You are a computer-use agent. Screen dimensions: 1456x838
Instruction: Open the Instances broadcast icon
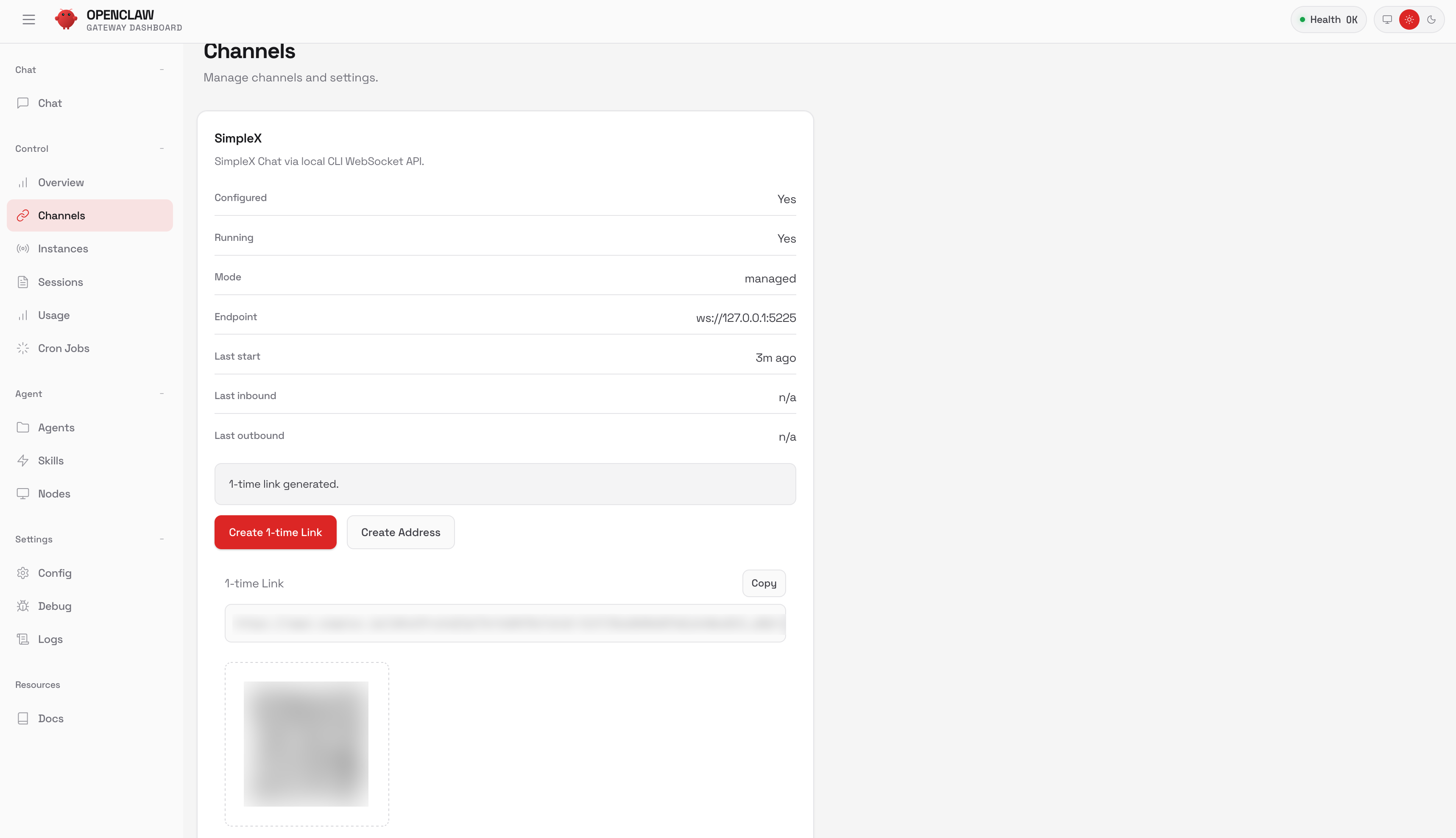(x=23, y=248)
